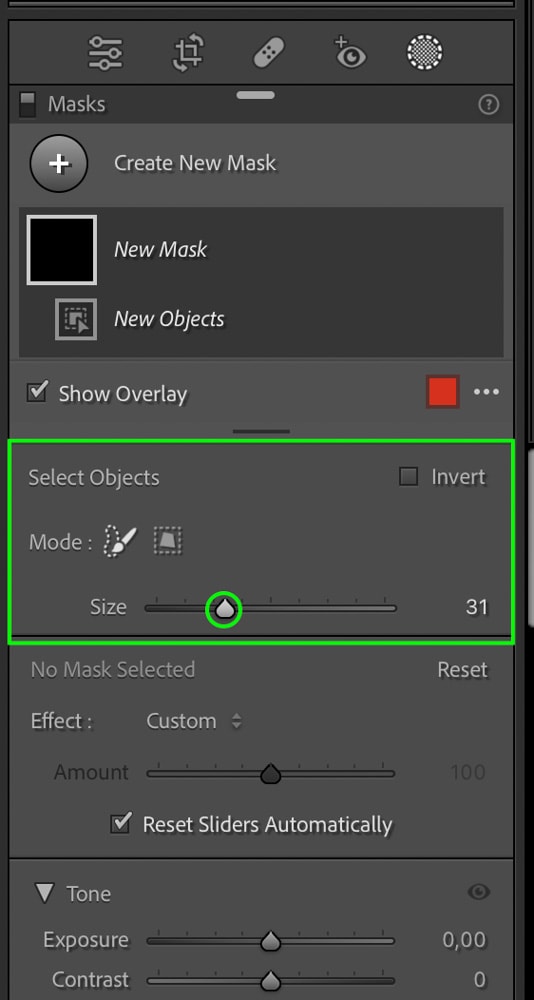Select the Crop and rotate tool
The width and height of the screenshot is (534, 1000).
(189, 52)
